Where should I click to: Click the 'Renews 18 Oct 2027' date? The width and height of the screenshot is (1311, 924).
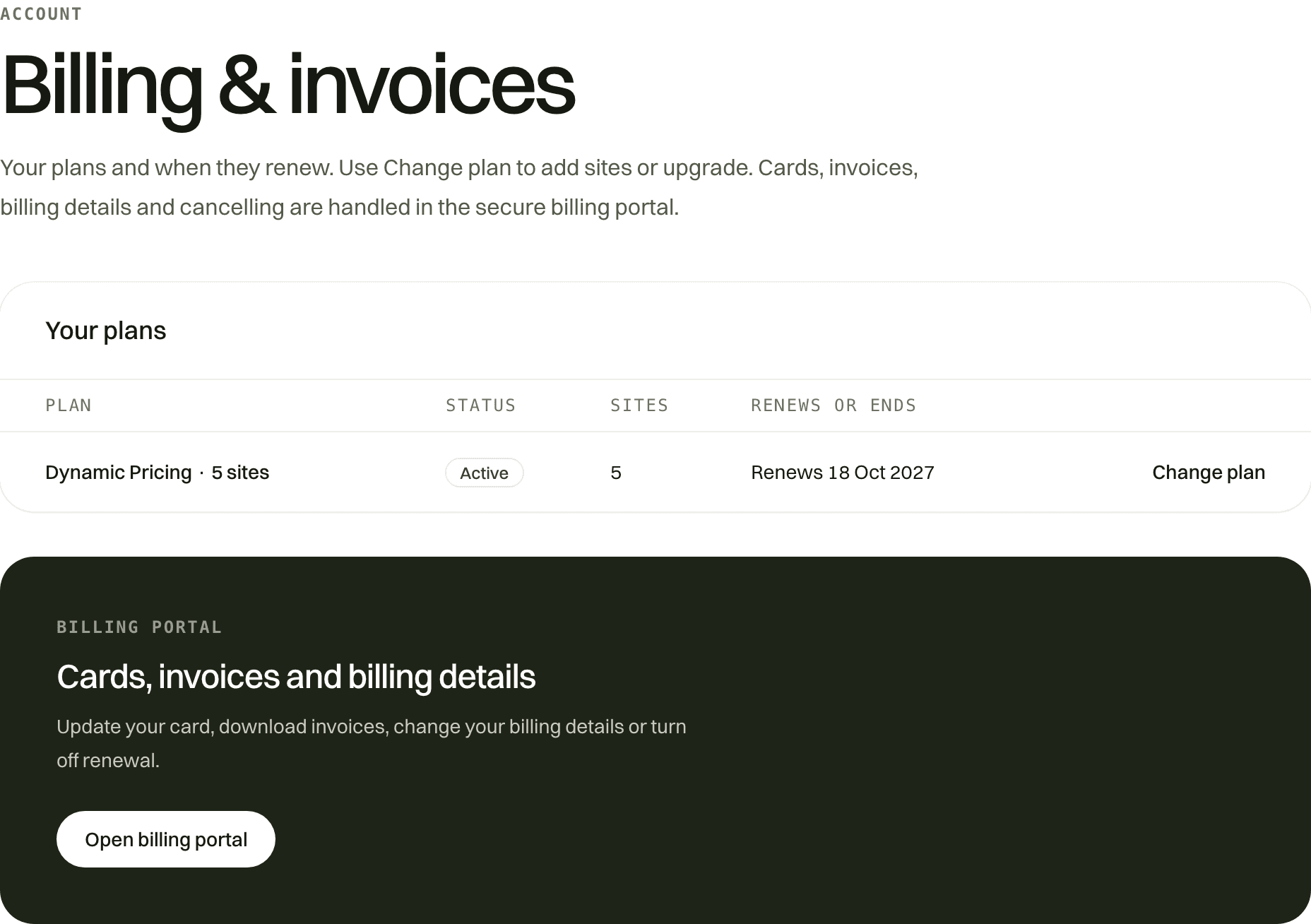click(x=843, y=473)
